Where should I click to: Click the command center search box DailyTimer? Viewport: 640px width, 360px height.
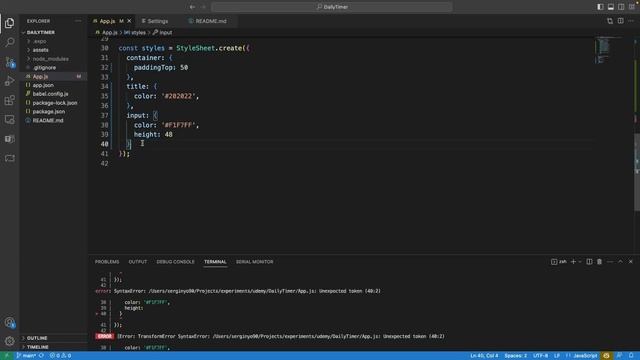click(x=332, y=7)
